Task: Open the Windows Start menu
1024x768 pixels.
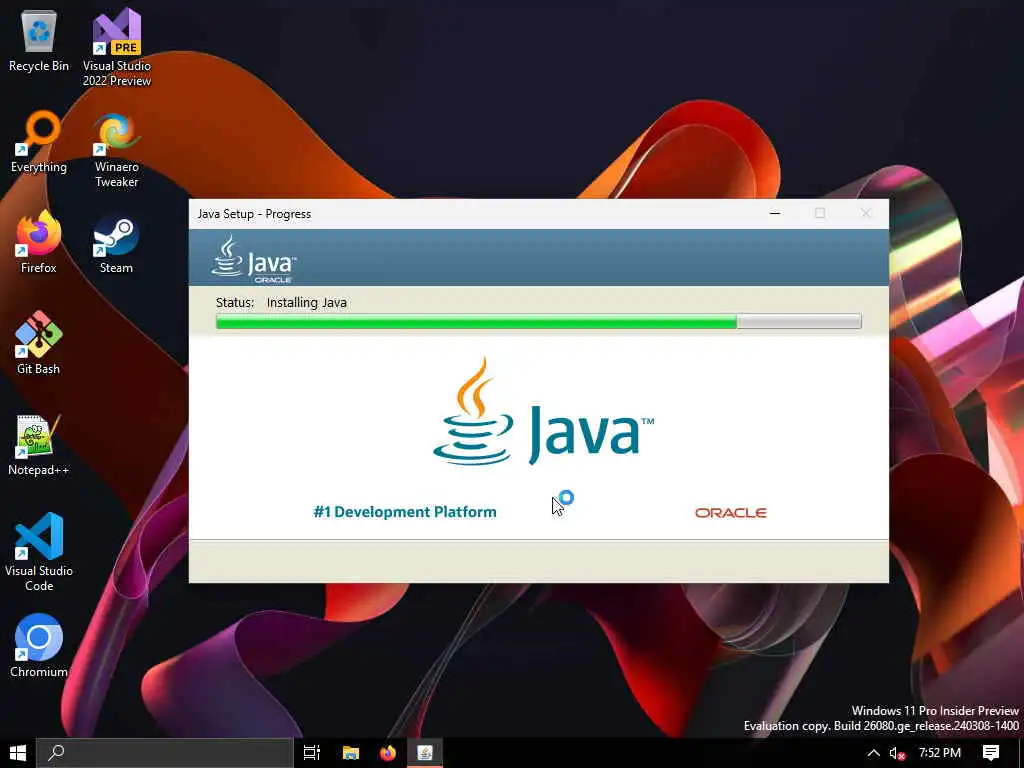Action: [18, 753]
